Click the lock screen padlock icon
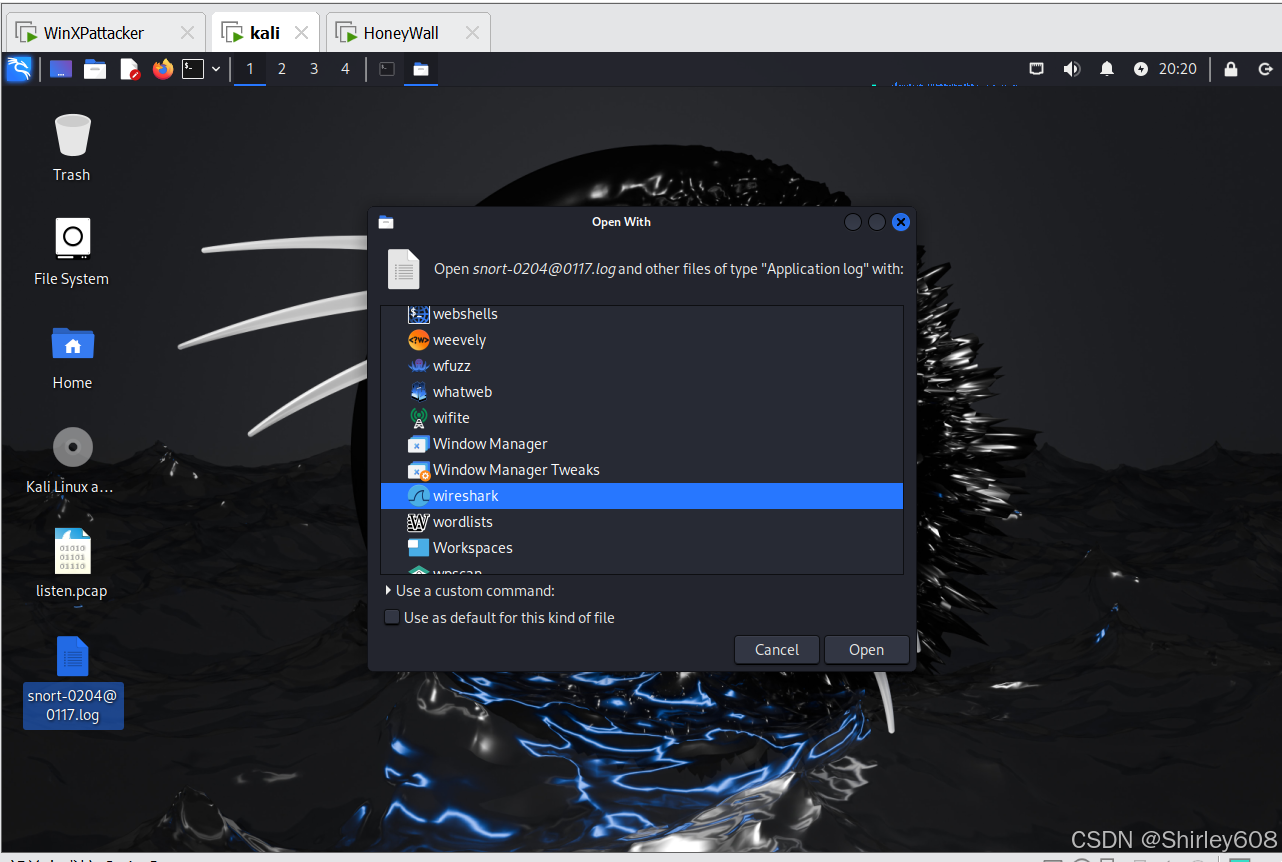Image resolution: width=1282 pixels, height=862 pixels. (x=1231, y=69)
